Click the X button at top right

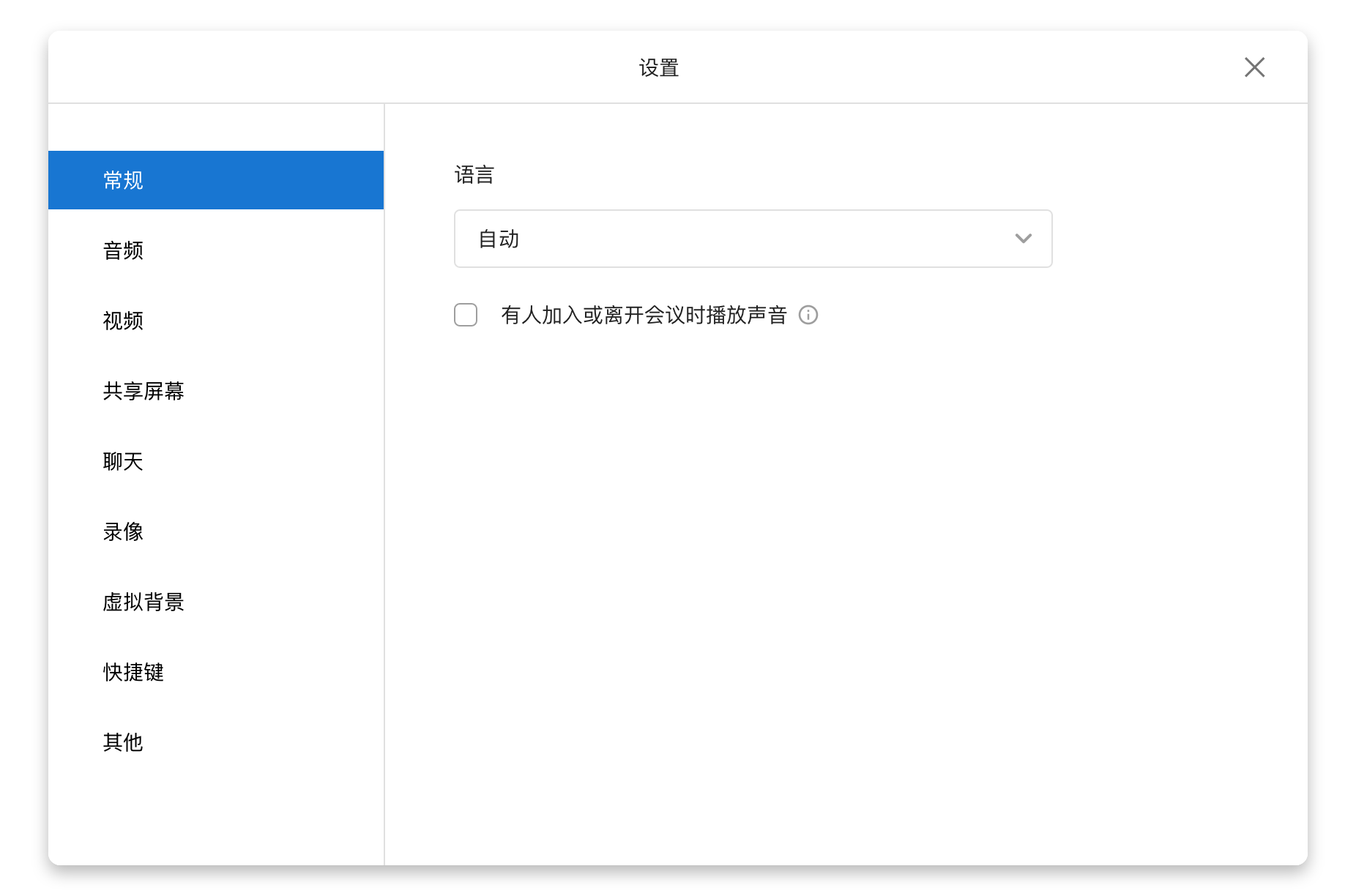[x=1254, y=67]
